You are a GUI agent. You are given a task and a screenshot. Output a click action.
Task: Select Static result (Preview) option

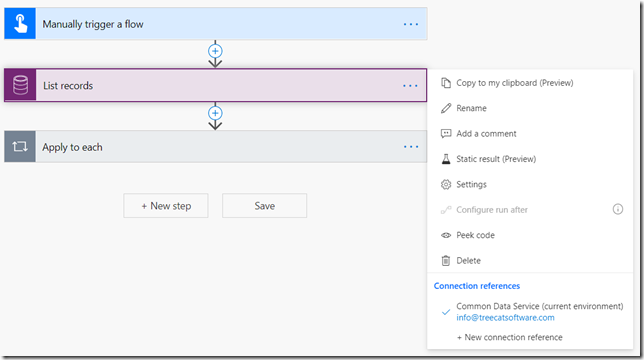(496, 159)
